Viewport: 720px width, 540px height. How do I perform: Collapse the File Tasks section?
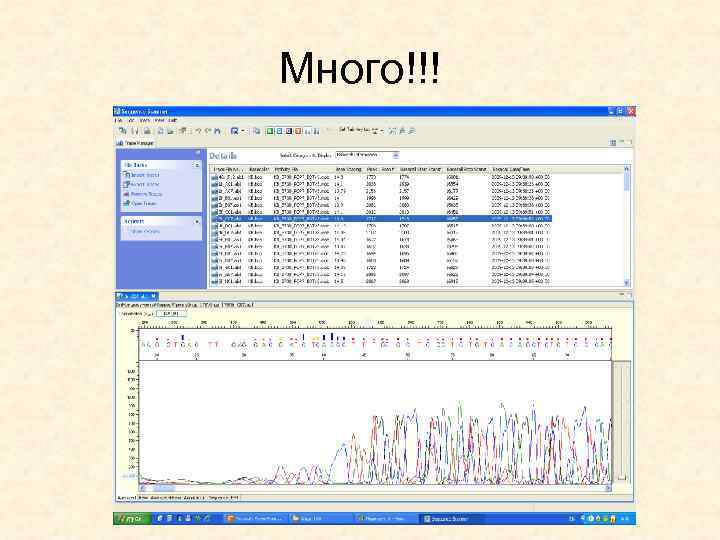pyautogui.click(x=197, y=165)
